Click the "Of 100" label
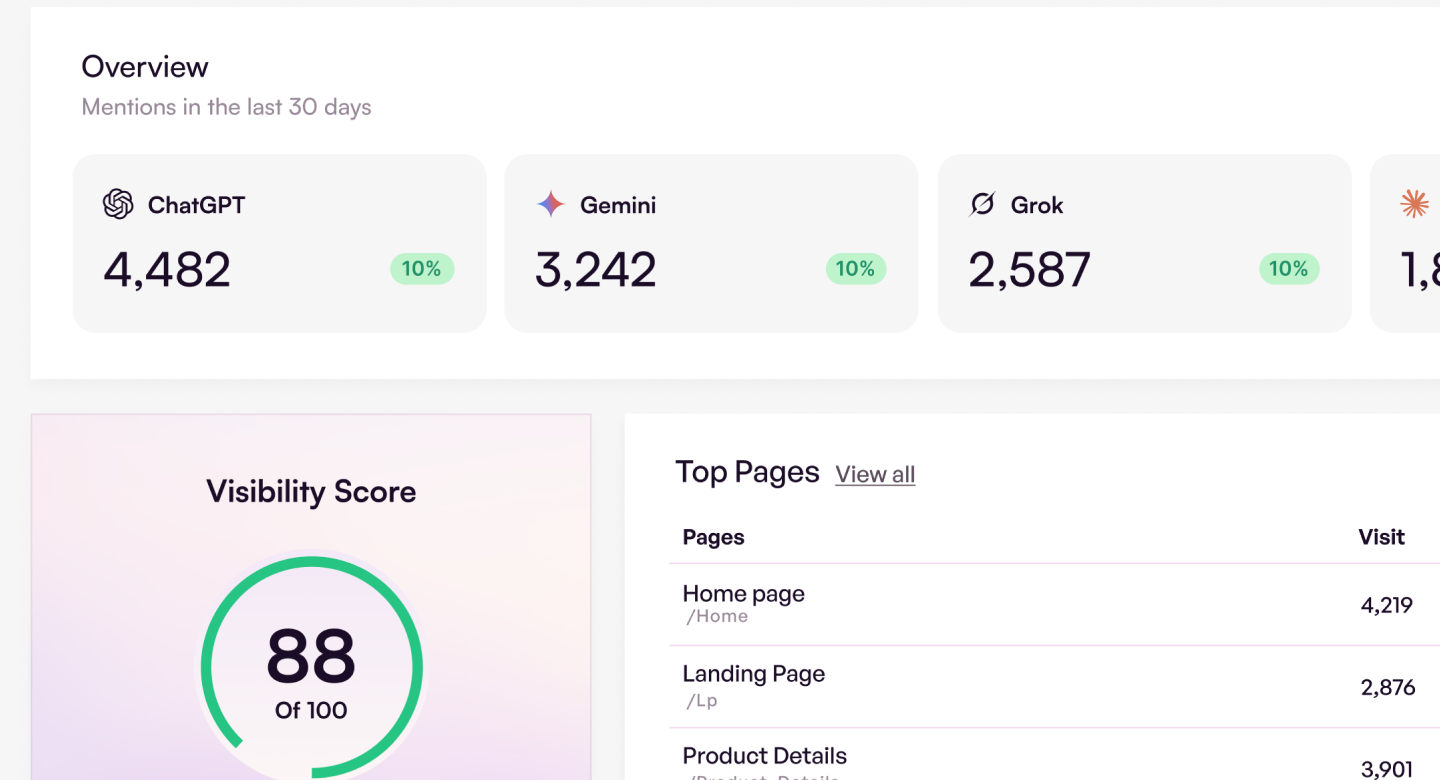 tap(311, 711)
